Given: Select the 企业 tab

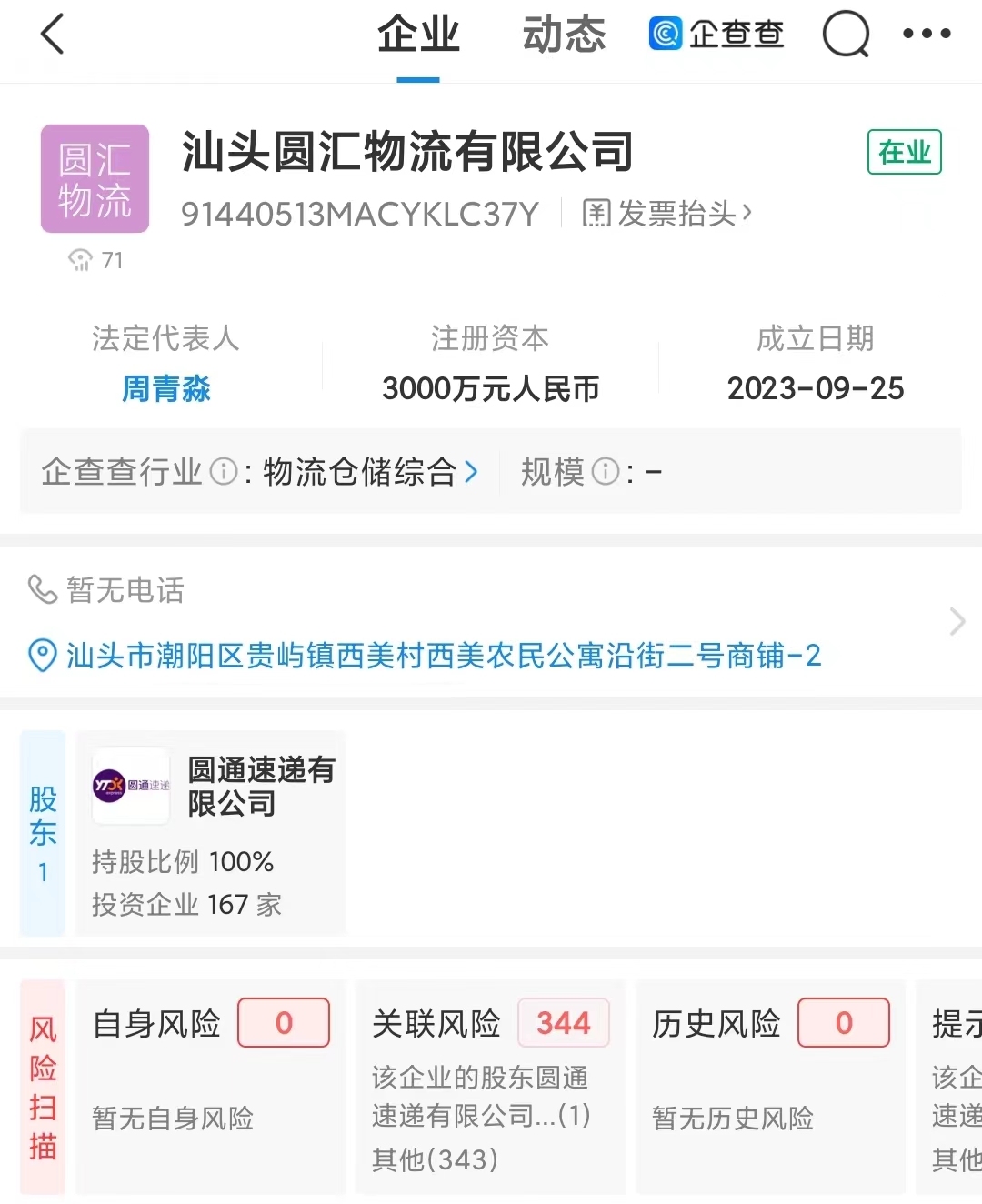Looking at the screenshot, I should (x=418, y=35).
